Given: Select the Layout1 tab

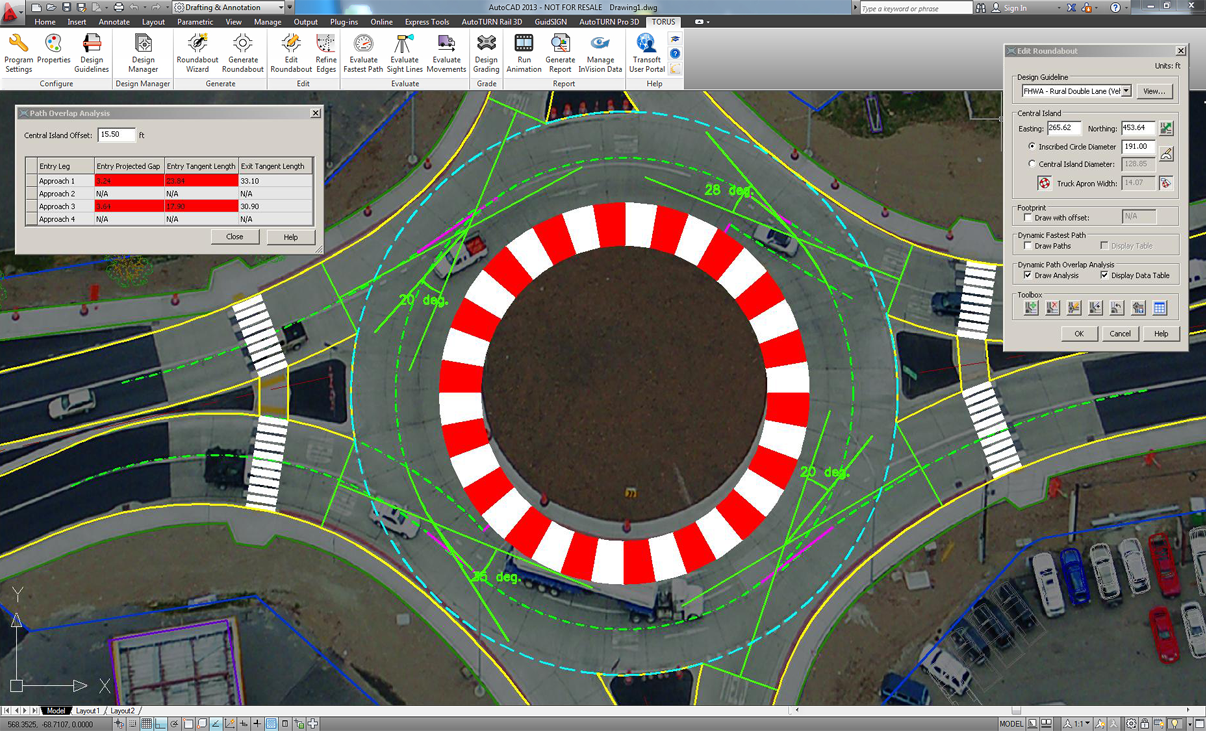Looking at the screenshot, I should pyautogui.click(x=87, y=710).
